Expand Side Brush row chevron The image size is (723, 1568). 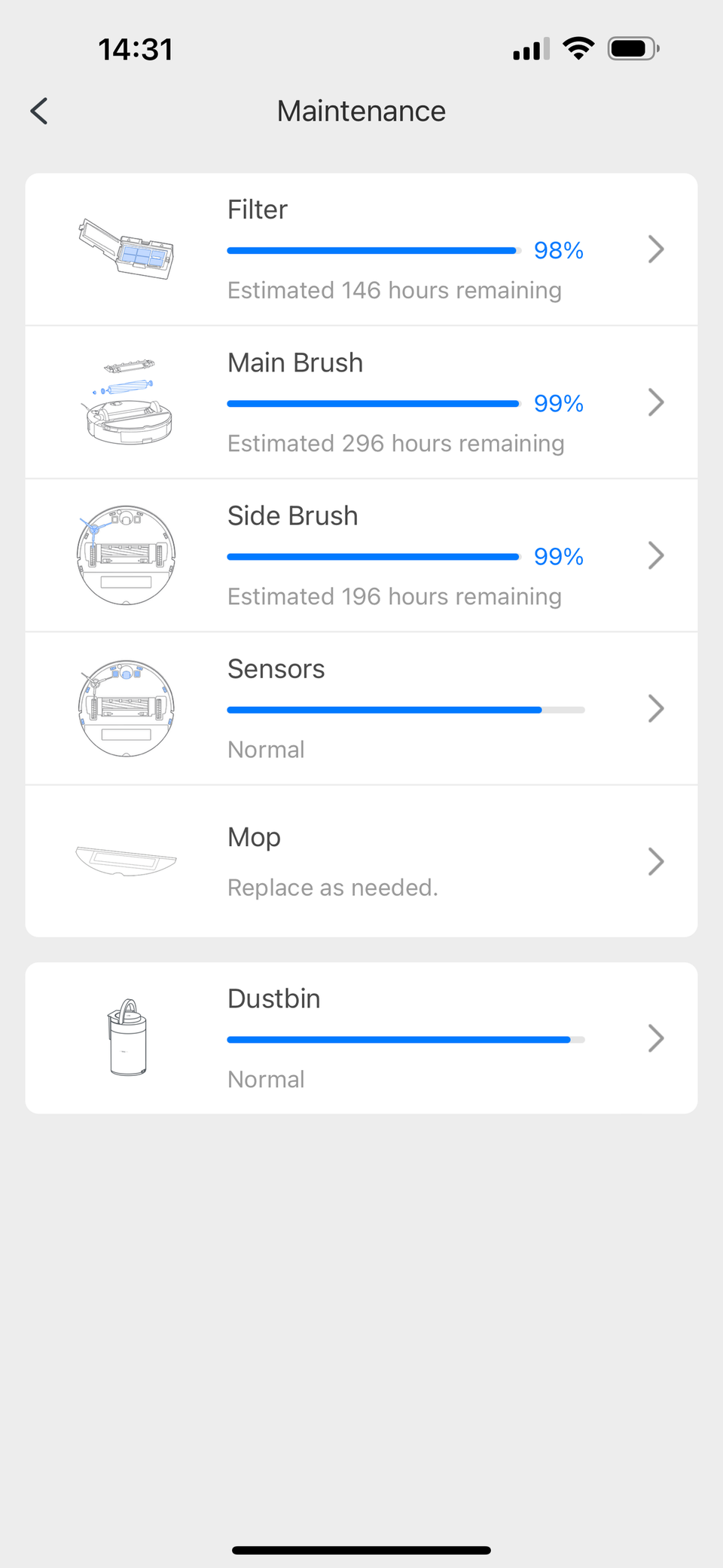pos(656,555)
